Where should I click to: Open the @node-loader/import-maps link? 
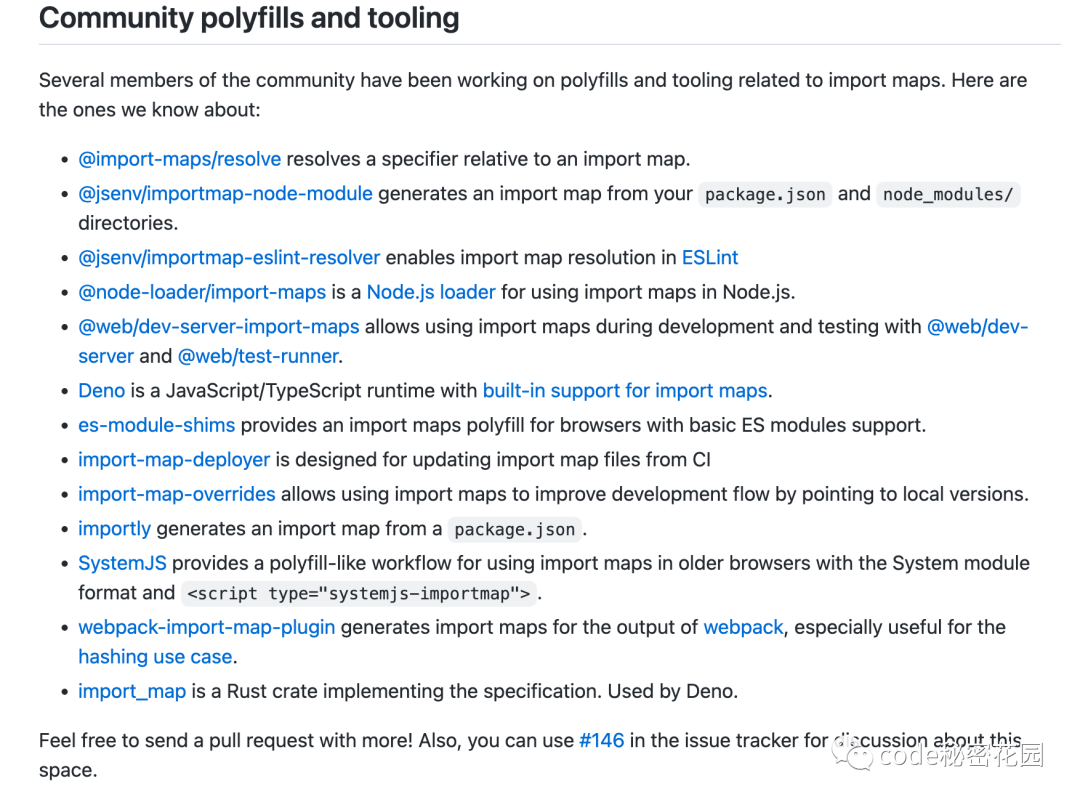pyautogui.click(x=202, y=292)
